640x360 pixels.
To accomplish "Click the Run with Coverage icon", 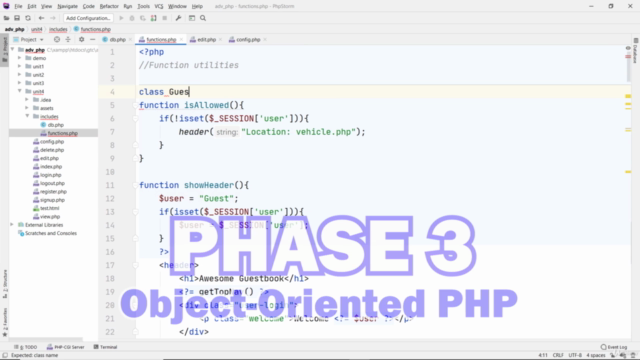I will 142,18.
